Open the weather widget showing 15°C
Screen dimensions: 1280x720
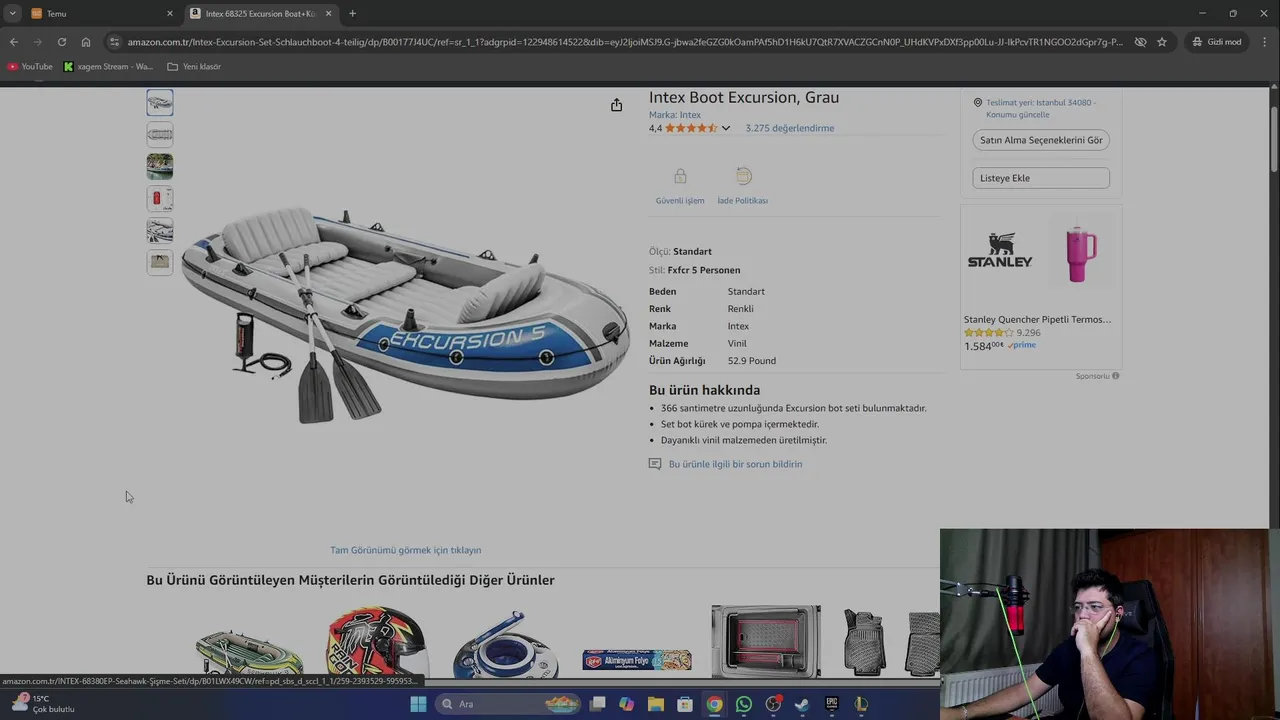coord(42,704)
